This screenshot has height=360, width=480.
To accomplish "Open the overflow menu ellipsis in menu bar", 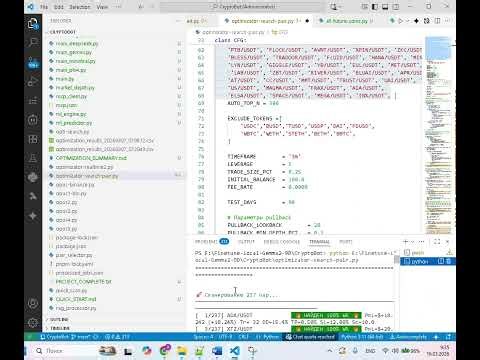I will [118, 7].
